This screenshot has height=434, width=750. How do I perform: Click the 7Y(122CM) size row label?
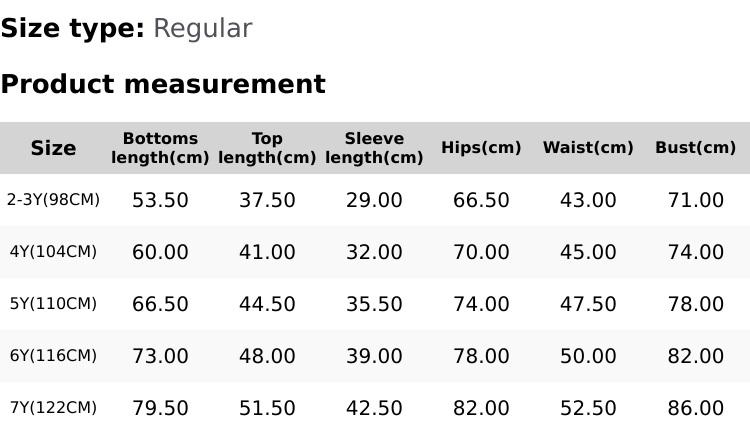[x=53, y=408]
